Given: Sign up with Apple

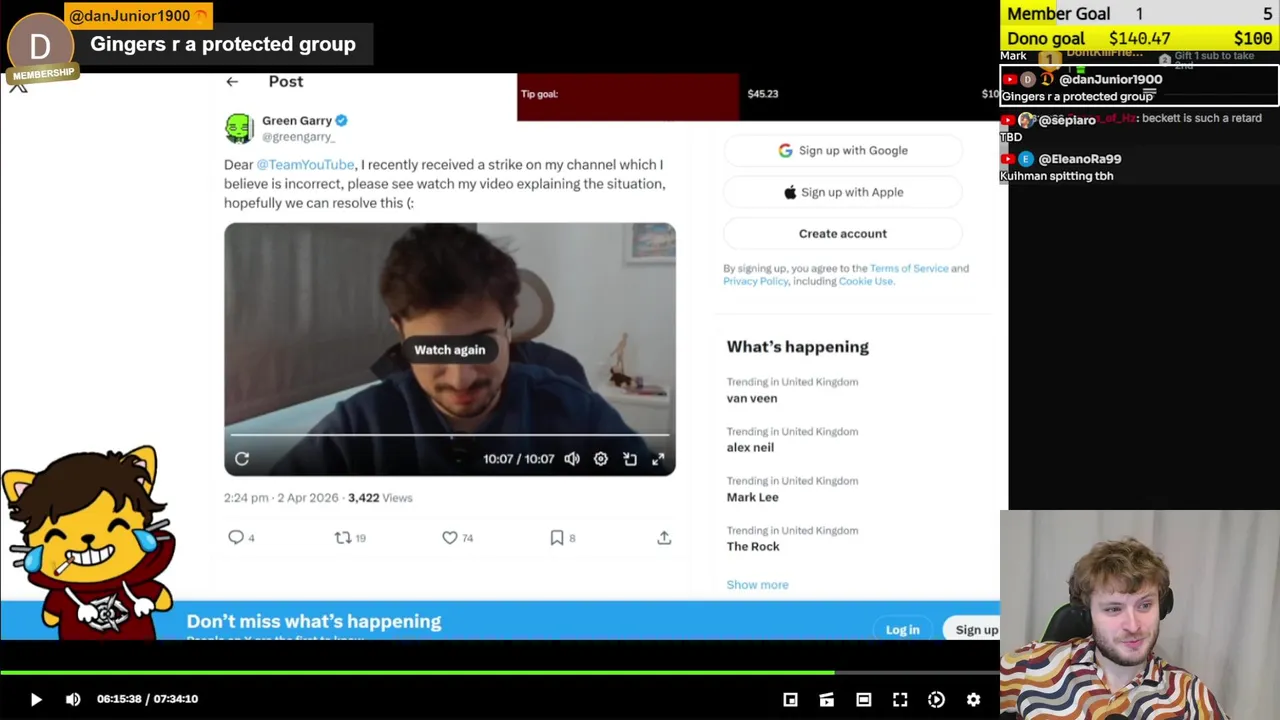Looking at the screenshot, I should [x=843, y=192].
